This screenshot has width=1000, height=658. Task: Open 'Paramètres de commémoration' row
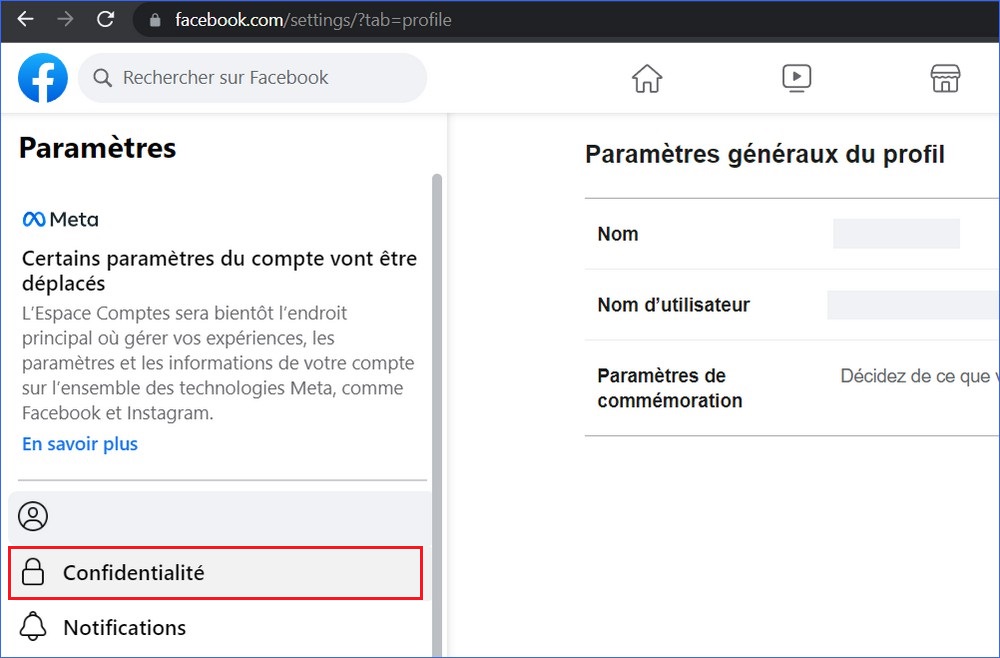click(790, 388)
